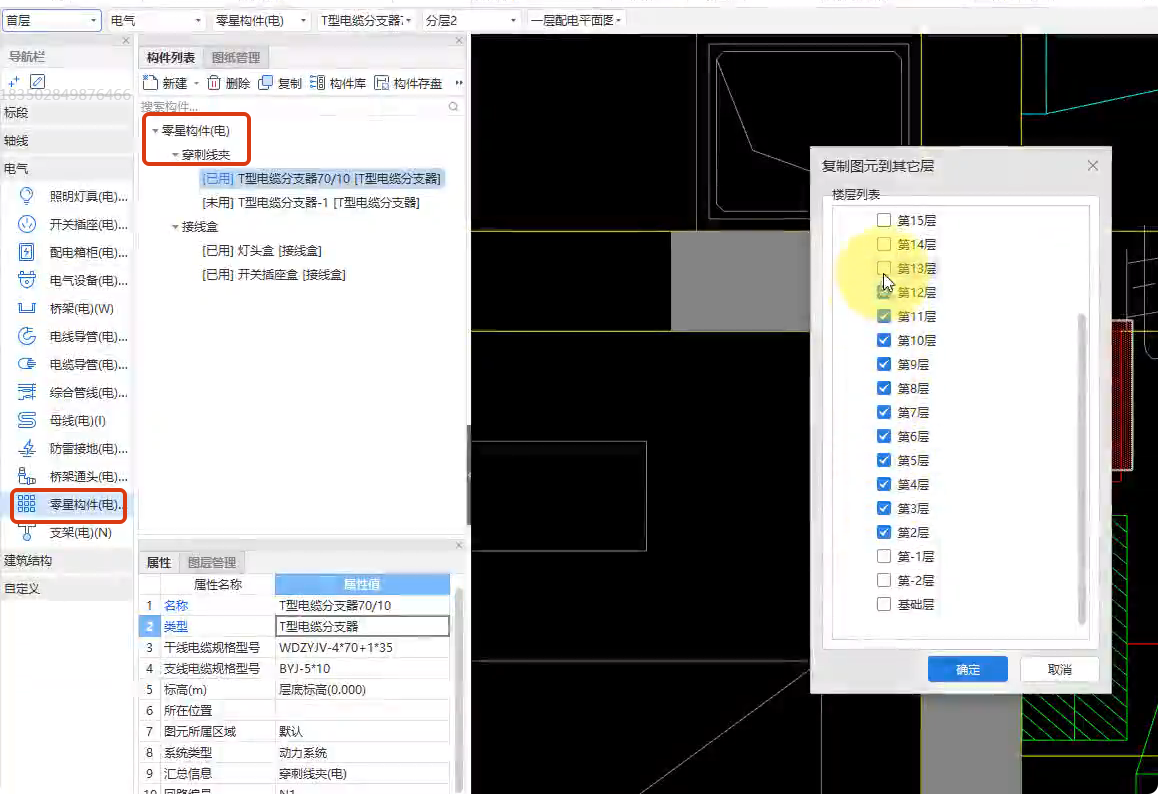Select the 防雷接地(电) lightning grounding icon
Image resolution: width=1158 pixels, height=794 pixels.
tap(27, 448)
